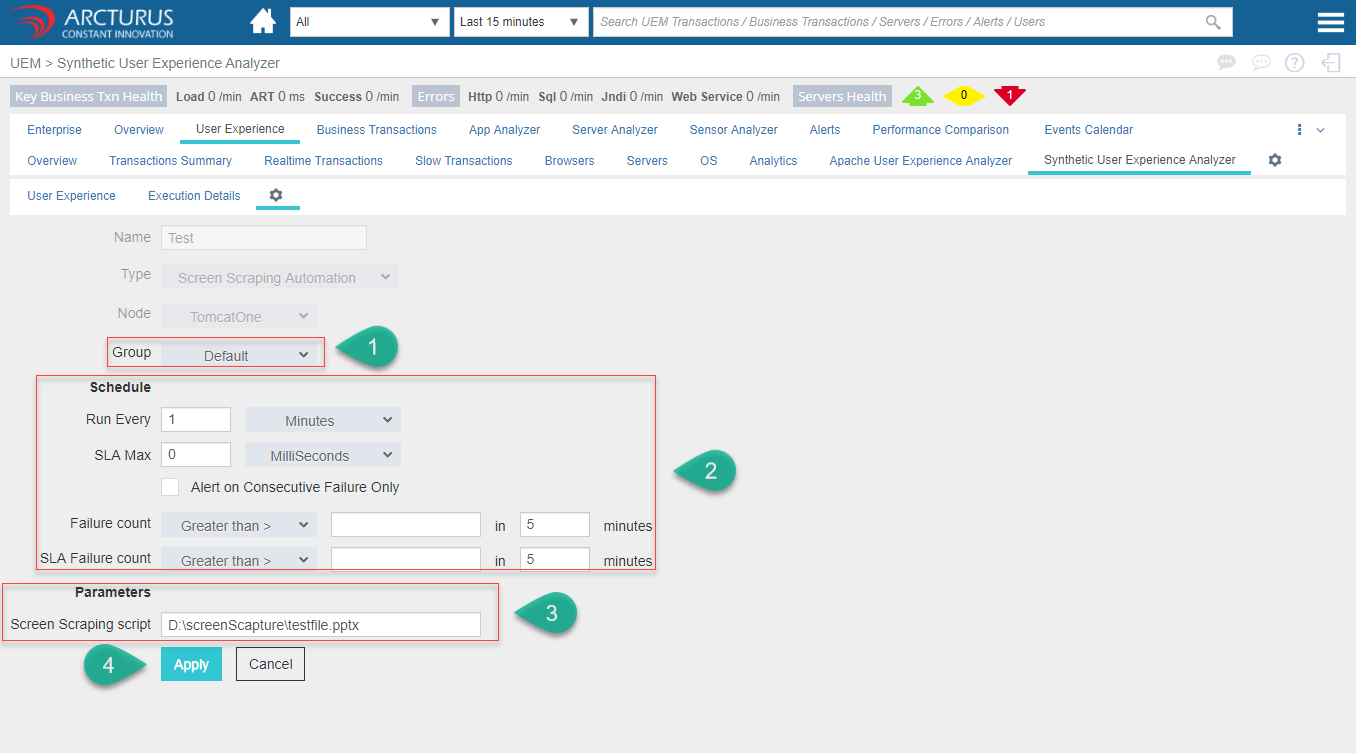The width and height of the screenshot is (1356, 753).
Task: Open the hamburger menu icon
Action: (1330, 23)
